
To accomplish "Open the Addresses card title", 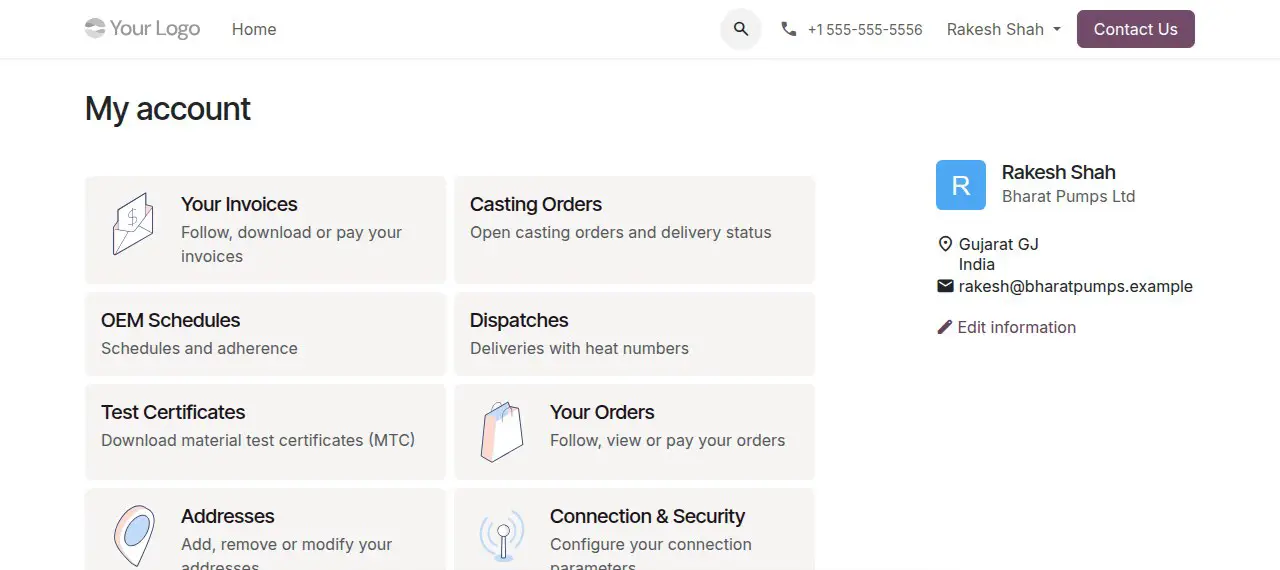I will pos(228,516).
